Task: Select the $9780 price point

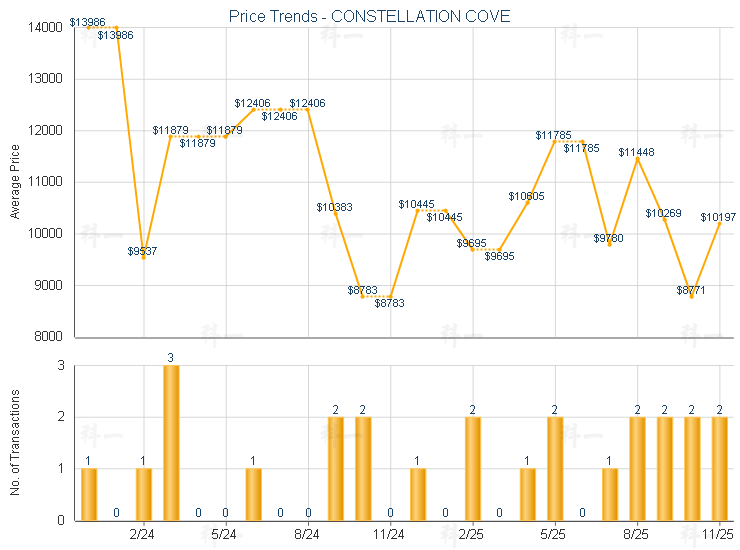Action: click(609, 244)
